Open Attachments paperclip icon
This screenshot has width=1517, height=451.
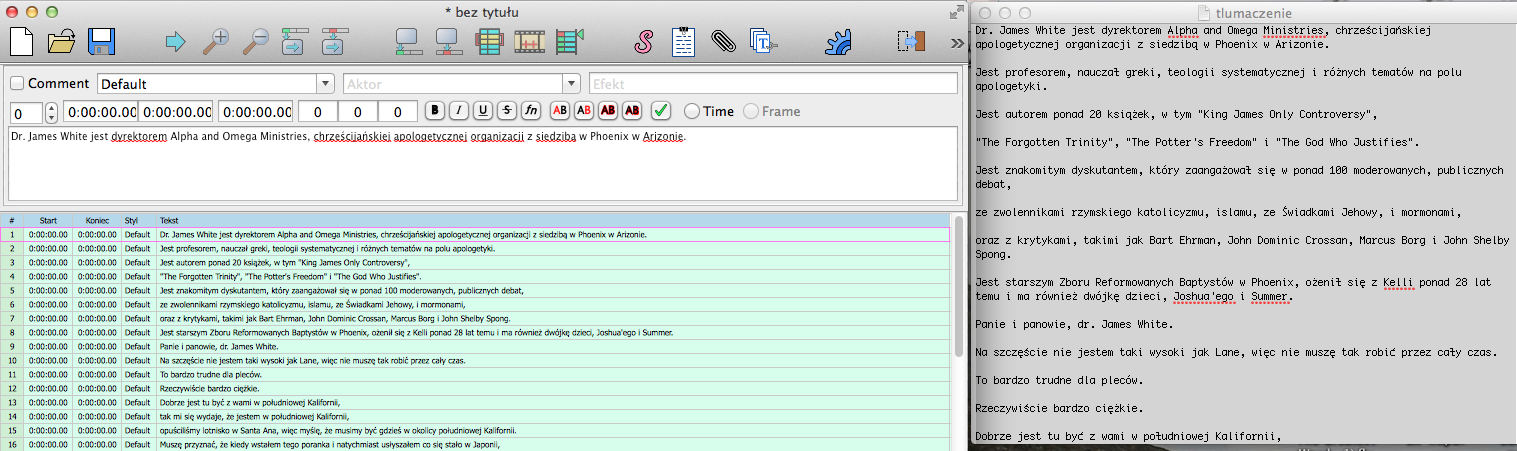pyautogui.click(x=722, y=42)
